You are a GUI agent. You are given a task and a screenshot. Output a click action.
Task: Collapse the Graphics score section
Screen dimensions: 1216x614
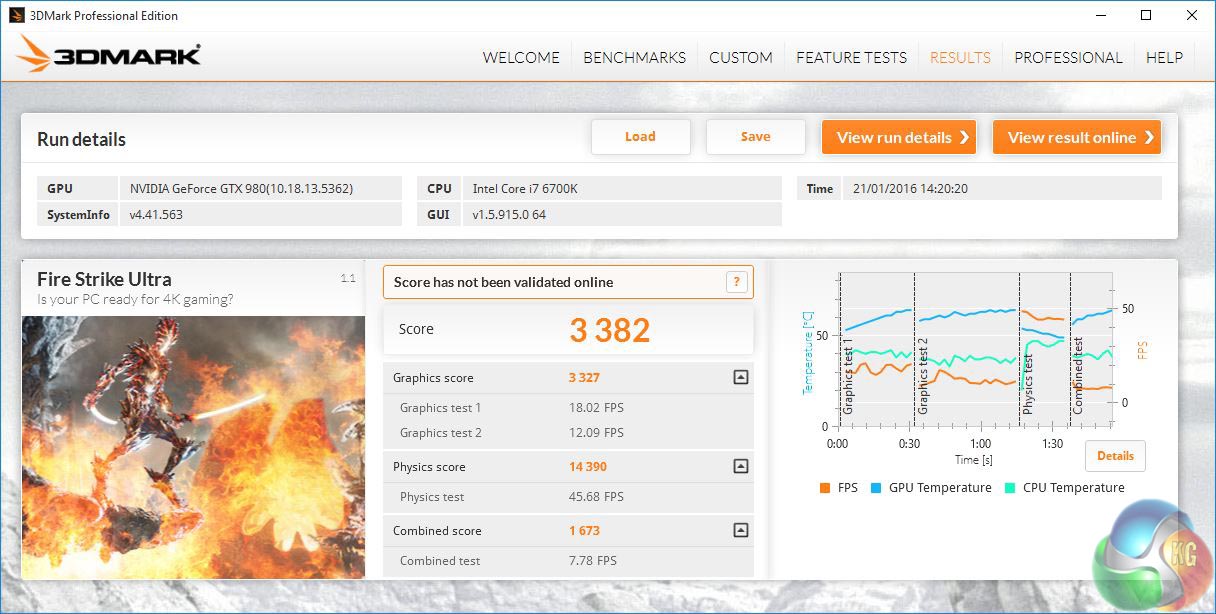[740, 377]
